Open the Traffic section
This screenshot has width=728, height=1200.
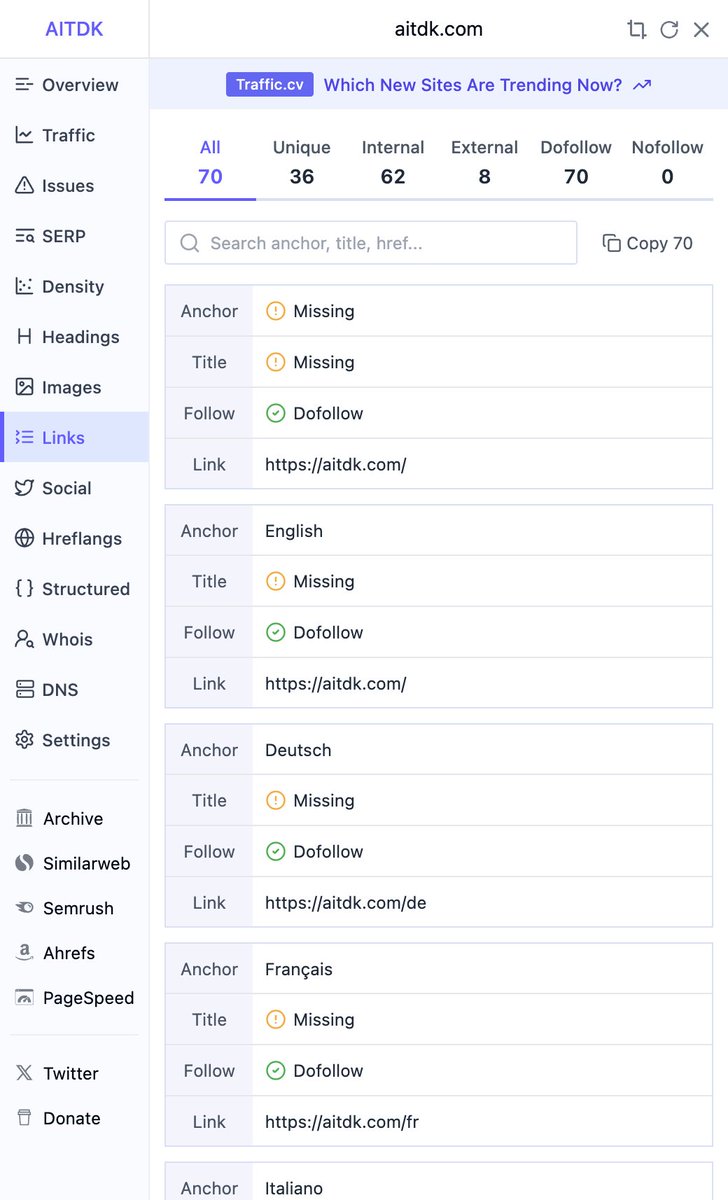(x=74, y=135)
